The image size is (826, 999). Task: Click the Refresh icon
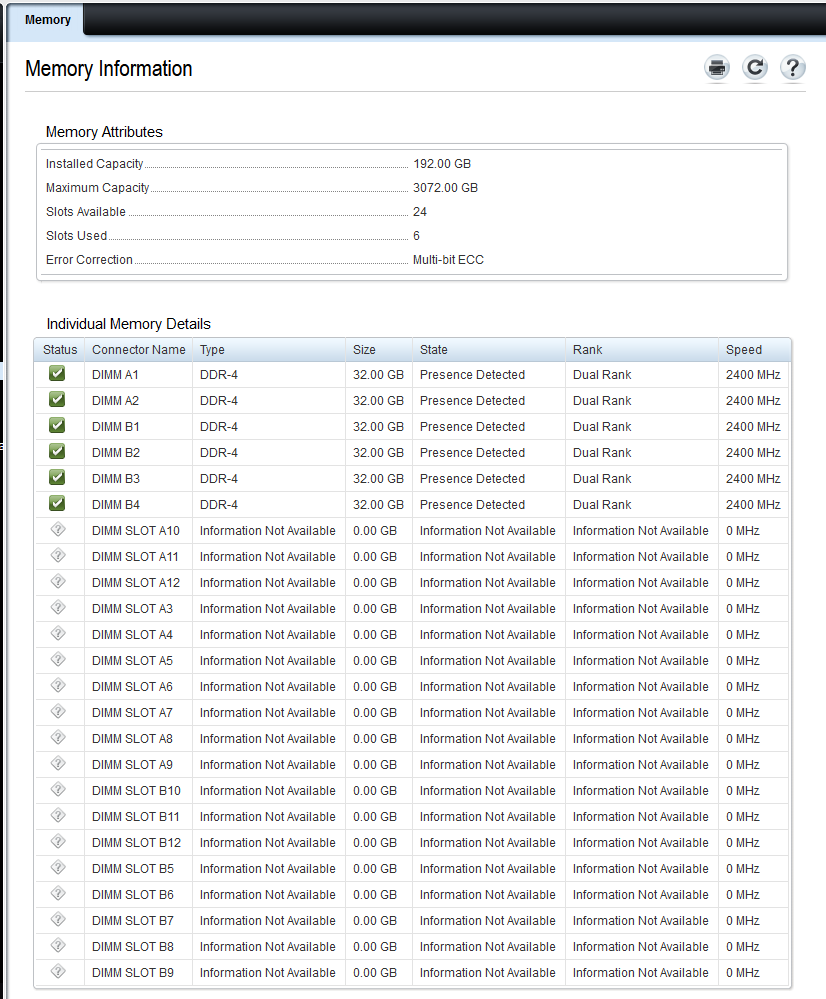click(x=755, y=68)
